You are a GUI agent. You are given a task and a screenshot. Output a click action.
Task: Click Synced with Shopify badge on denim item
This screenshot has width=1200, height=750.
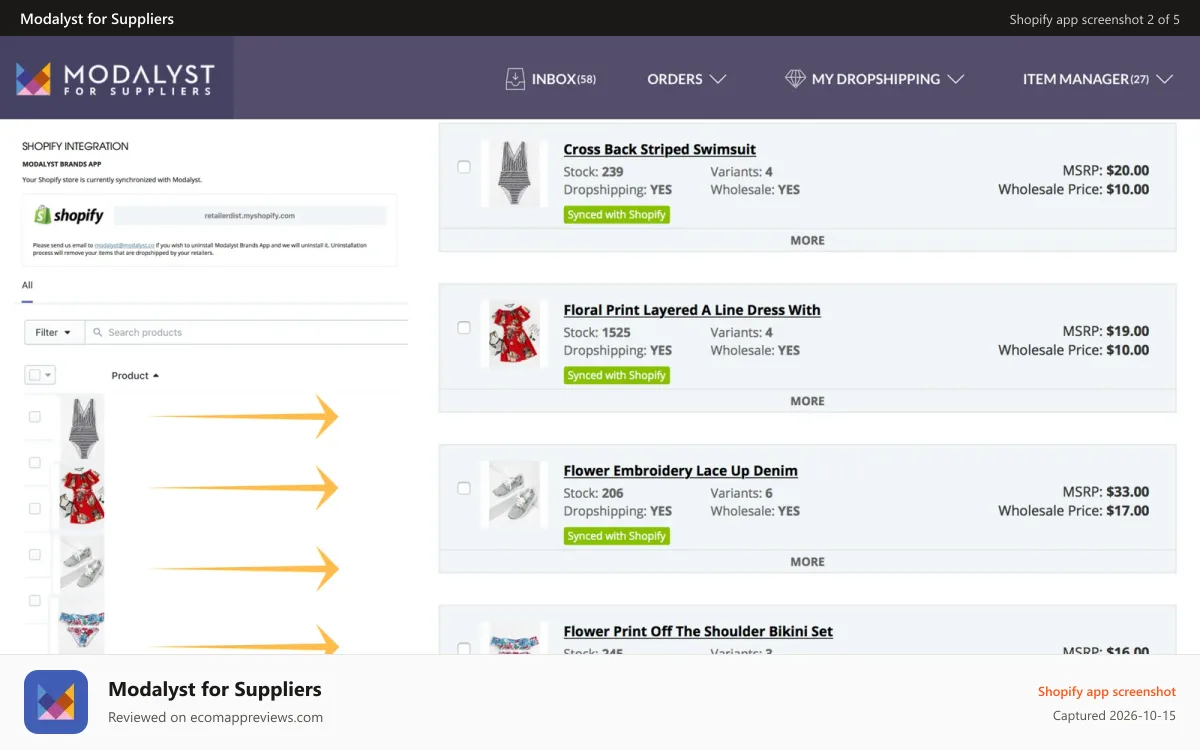click(x=617, y=536)
